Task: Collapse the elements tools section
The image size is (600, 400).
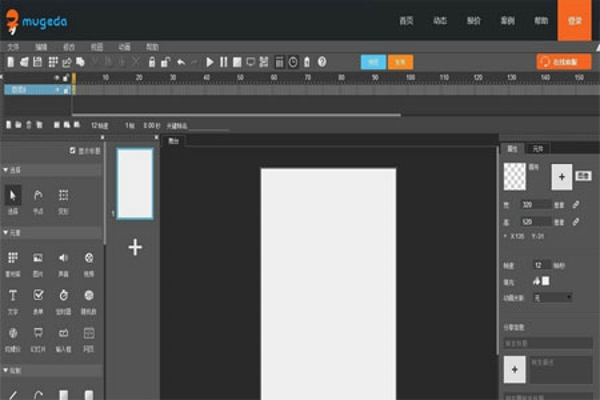Action: tap(6, 232)
